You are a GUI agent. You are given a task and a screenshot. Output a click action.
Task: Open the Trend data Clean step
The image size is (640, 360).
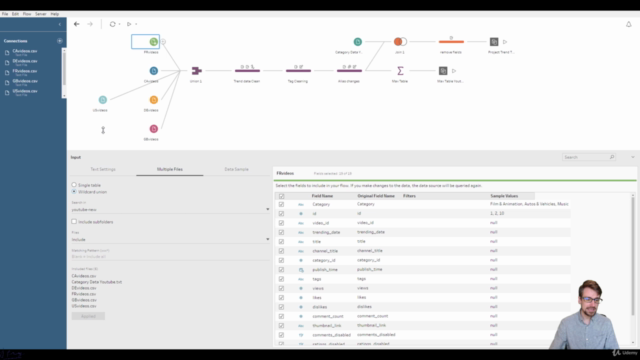[x=247, y=71]
